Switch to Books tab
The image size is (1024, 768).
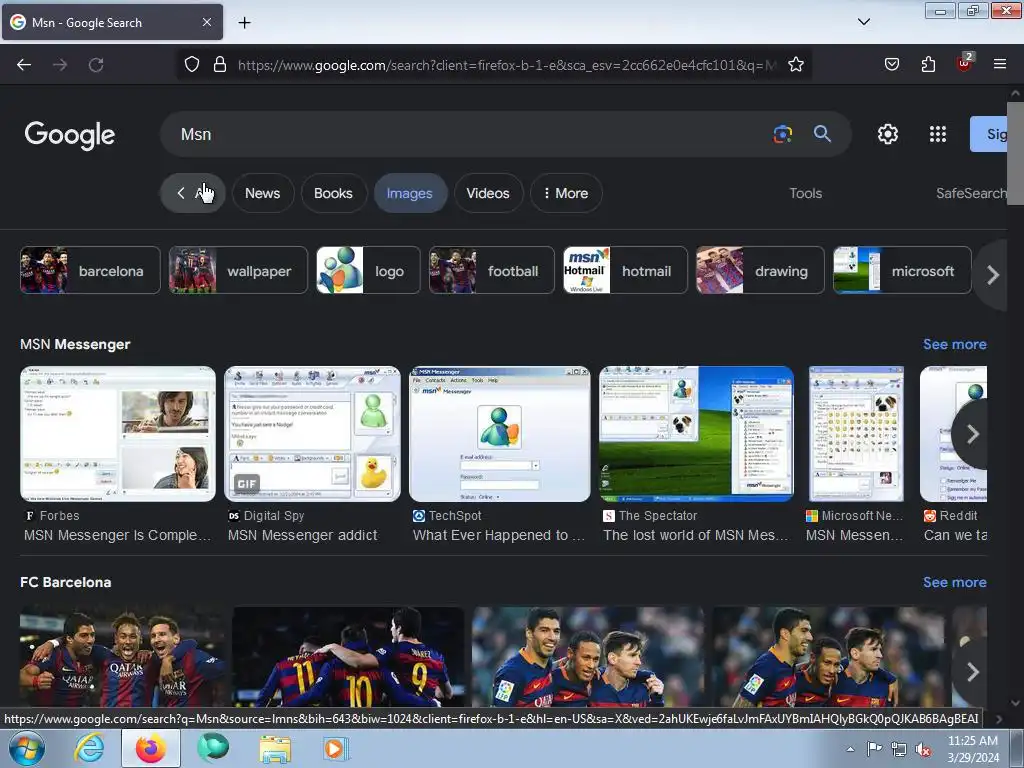coord(333,193)
